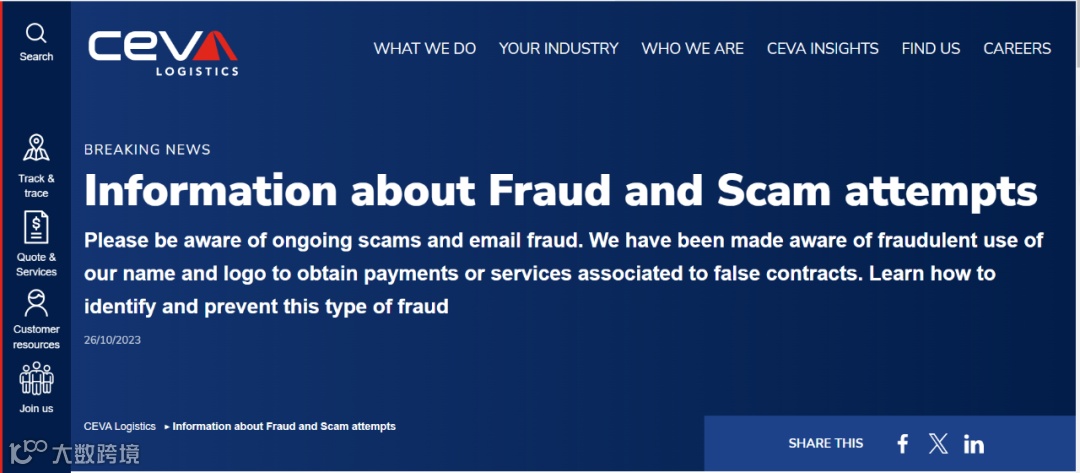Share this article on LinkedIn
The height and width of the screenshot is (473, 1080).
973,444
